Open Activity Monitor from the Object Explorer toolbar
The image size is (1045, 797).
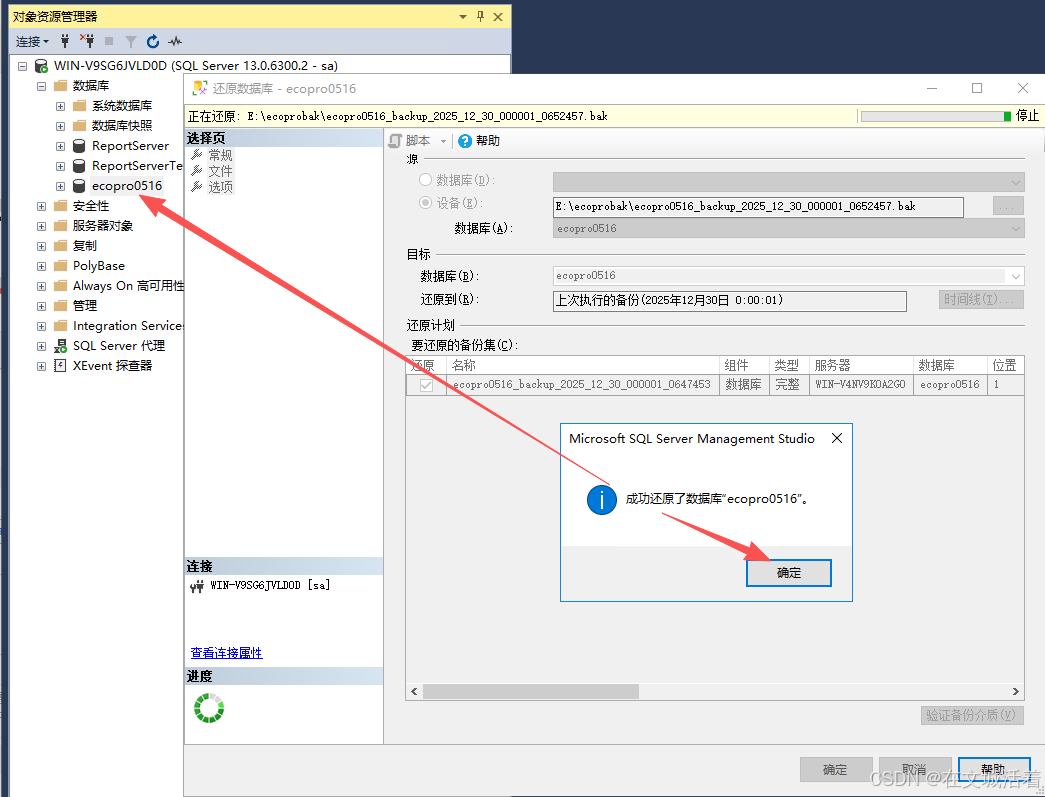coord(174,41)
